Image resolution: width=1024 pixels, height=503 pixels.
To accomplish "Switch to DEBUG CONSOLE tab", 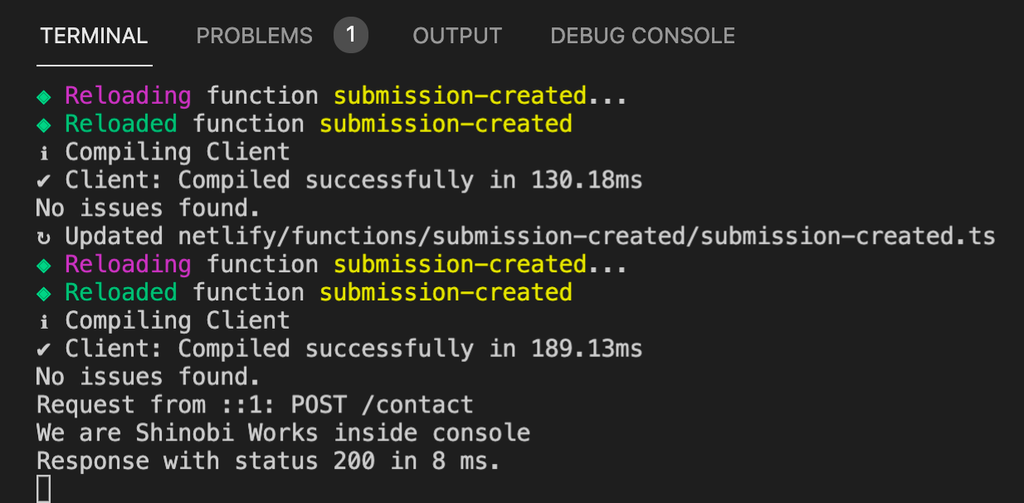I will [x=643, y=35].
